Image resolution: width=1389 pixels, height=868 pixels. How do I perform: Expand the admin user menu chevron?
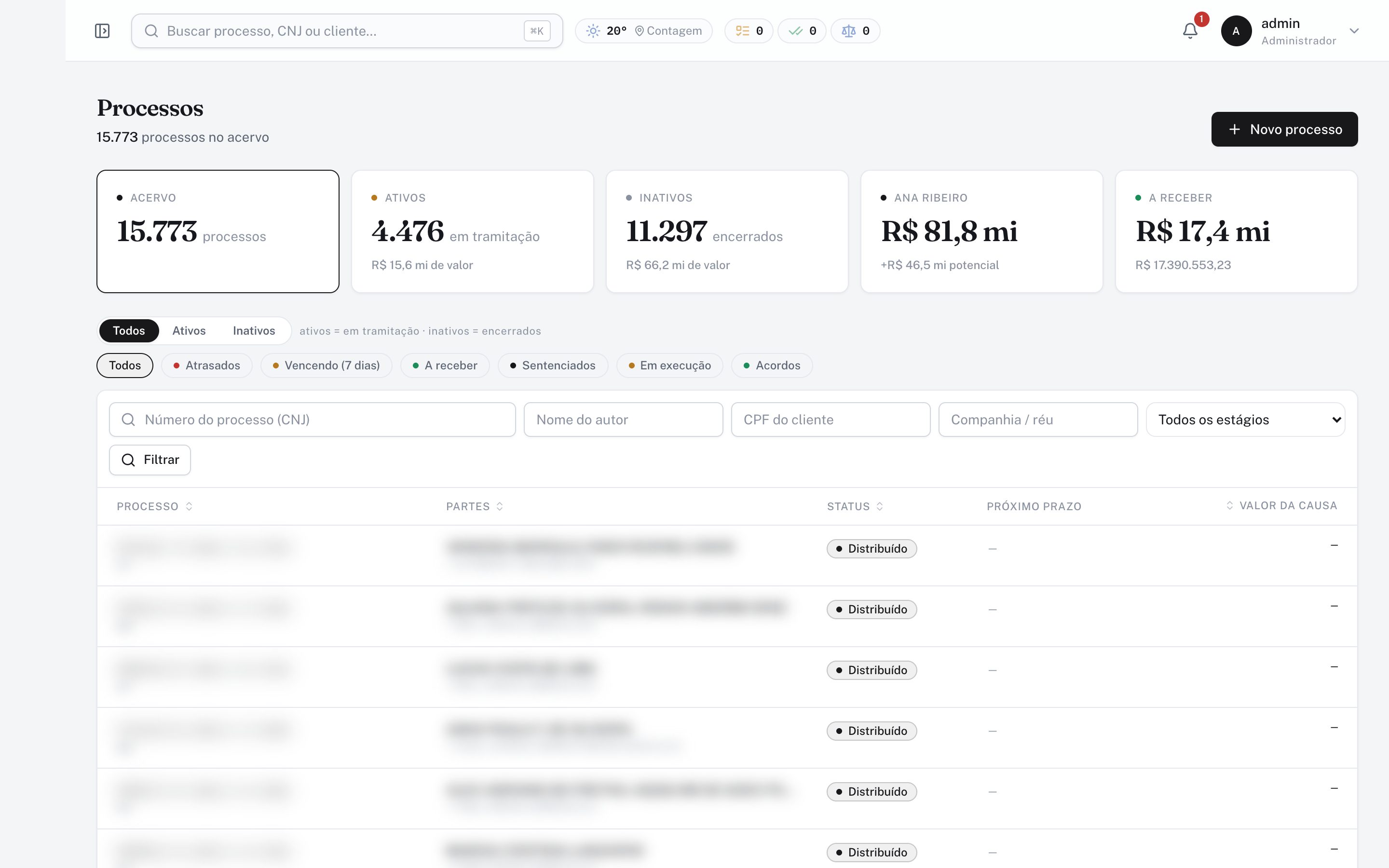(1354, 31)
